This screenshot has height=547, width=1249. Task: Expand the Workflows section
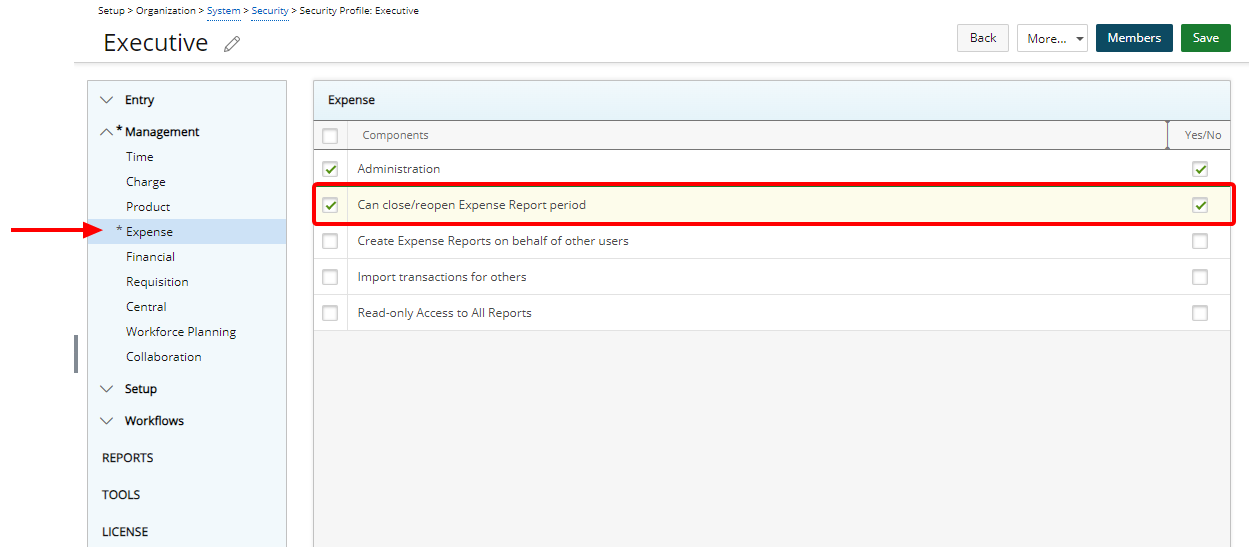tap(107, 421)
